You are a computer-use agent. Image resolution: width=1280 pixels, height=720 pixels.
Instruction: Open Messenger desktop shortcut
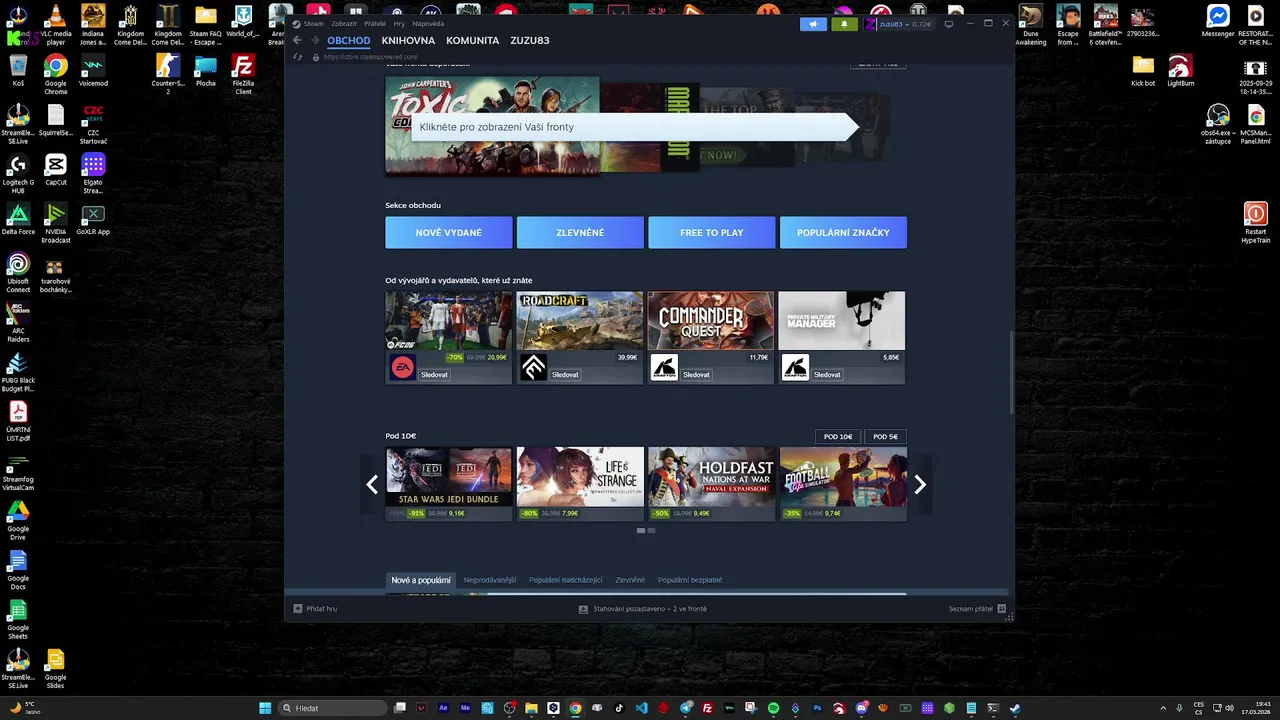point(1218,17)
